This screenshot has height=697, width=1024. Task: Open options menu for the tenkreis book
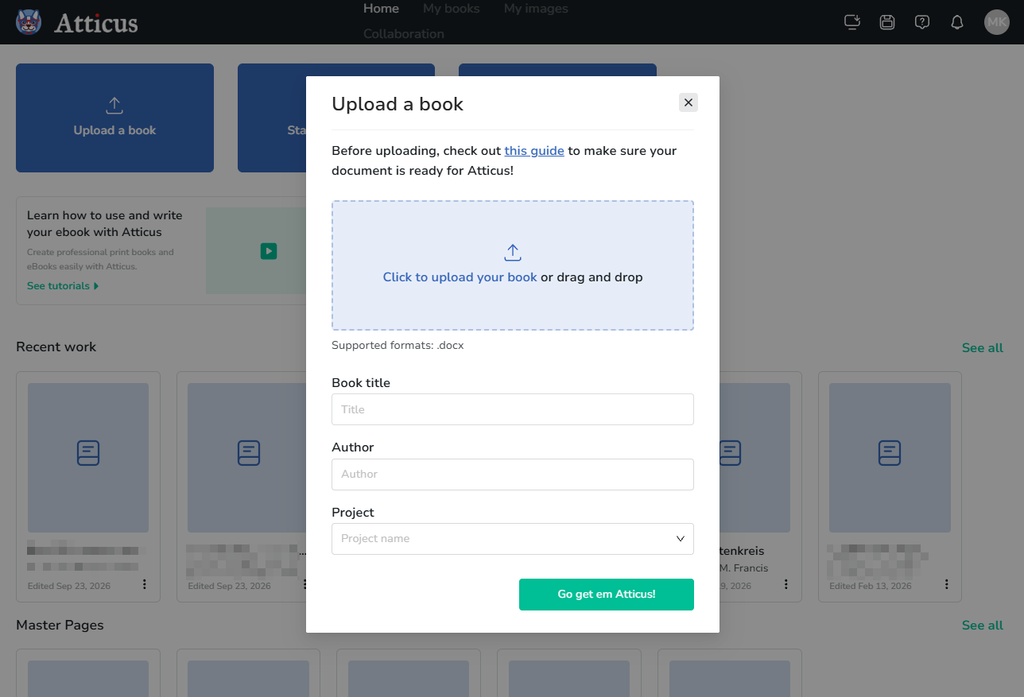786,584
